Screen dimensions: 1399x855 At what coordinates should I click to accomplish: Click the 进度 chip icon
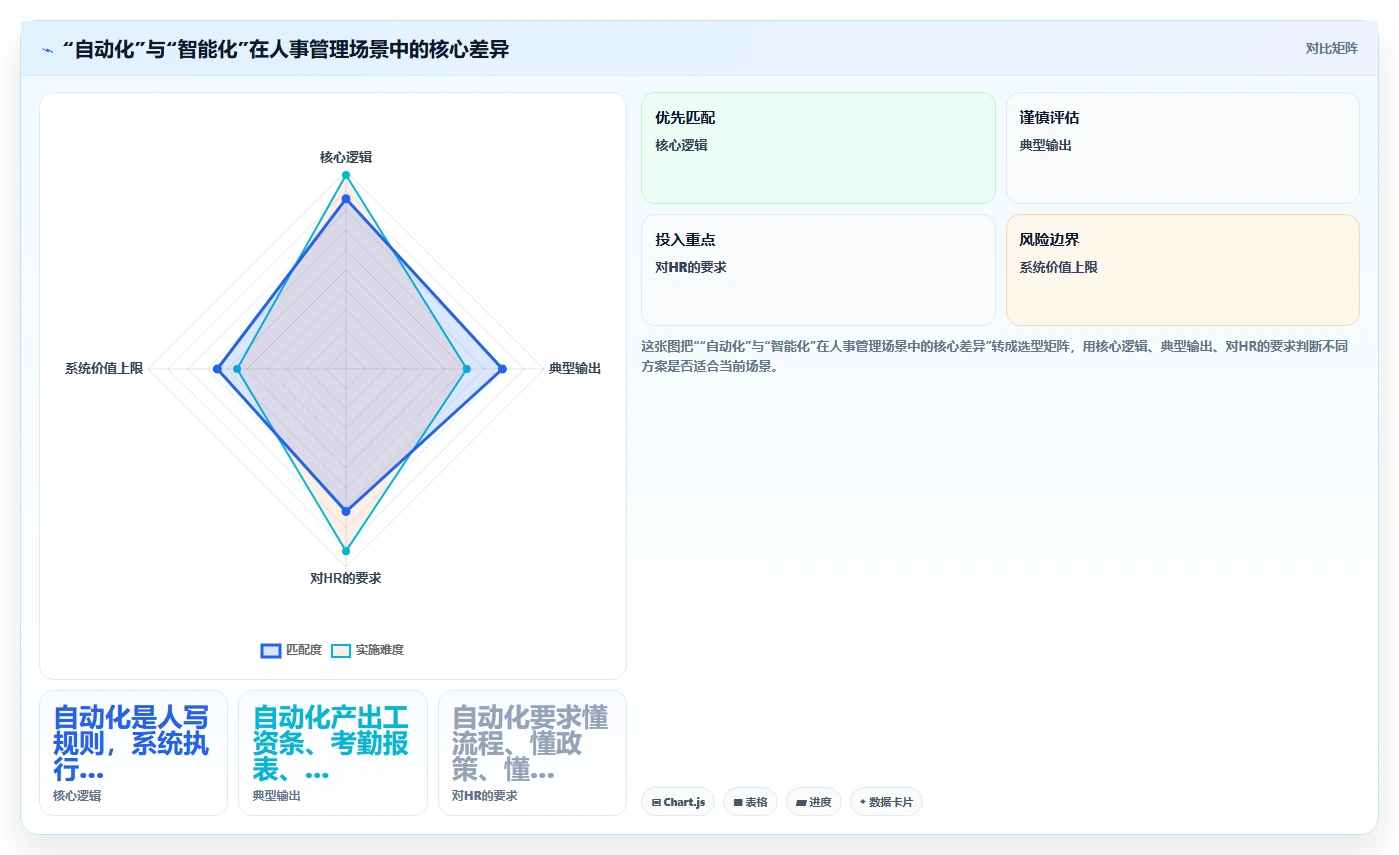[x=801, y=802]
